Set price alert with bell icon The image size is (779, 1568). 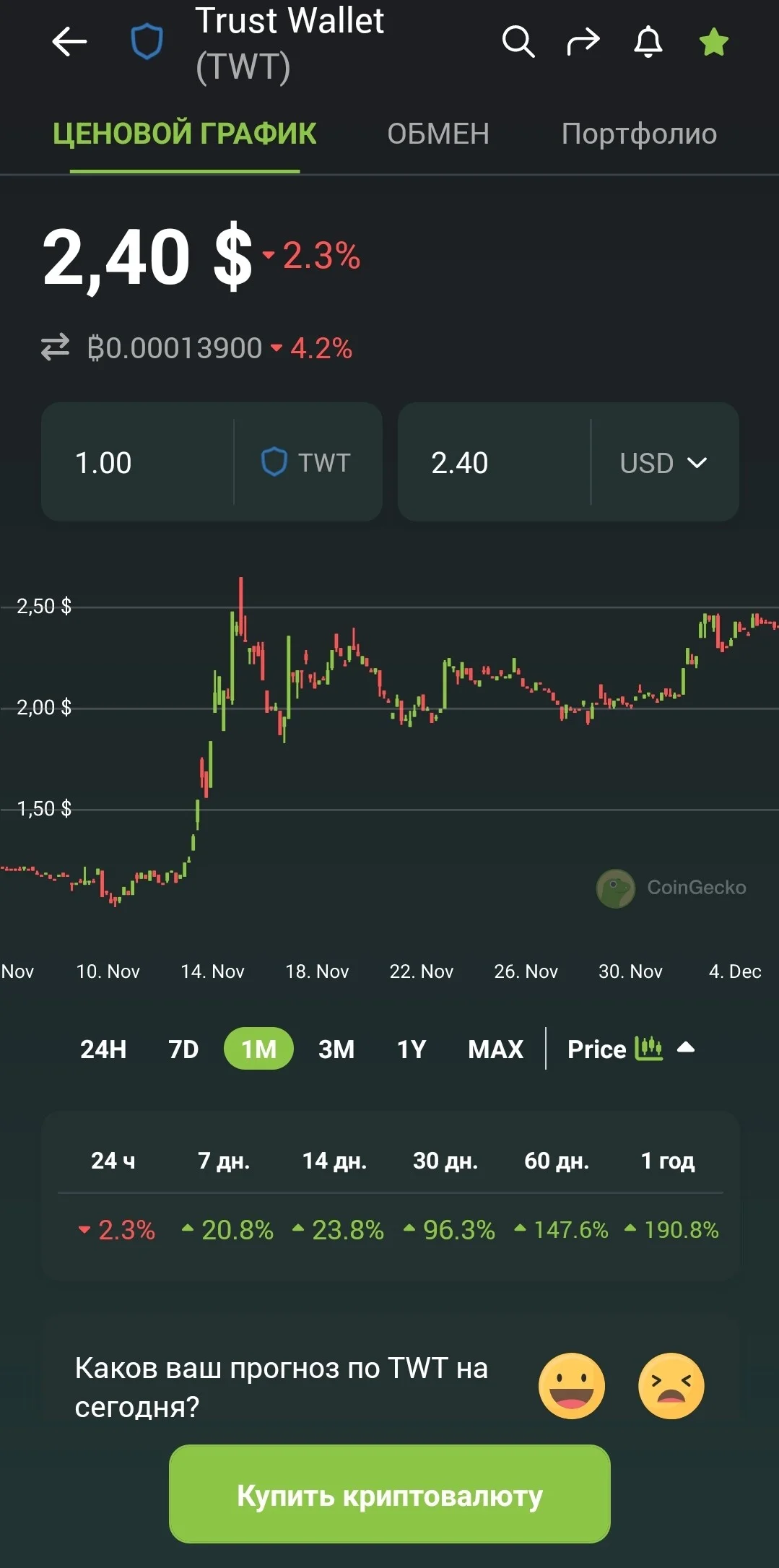tap(648, 42)
